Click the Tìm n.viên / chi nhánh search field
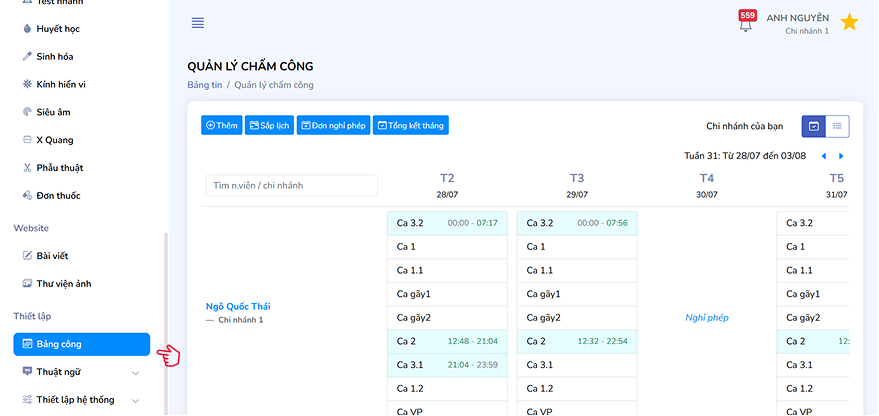 [291, 185]
